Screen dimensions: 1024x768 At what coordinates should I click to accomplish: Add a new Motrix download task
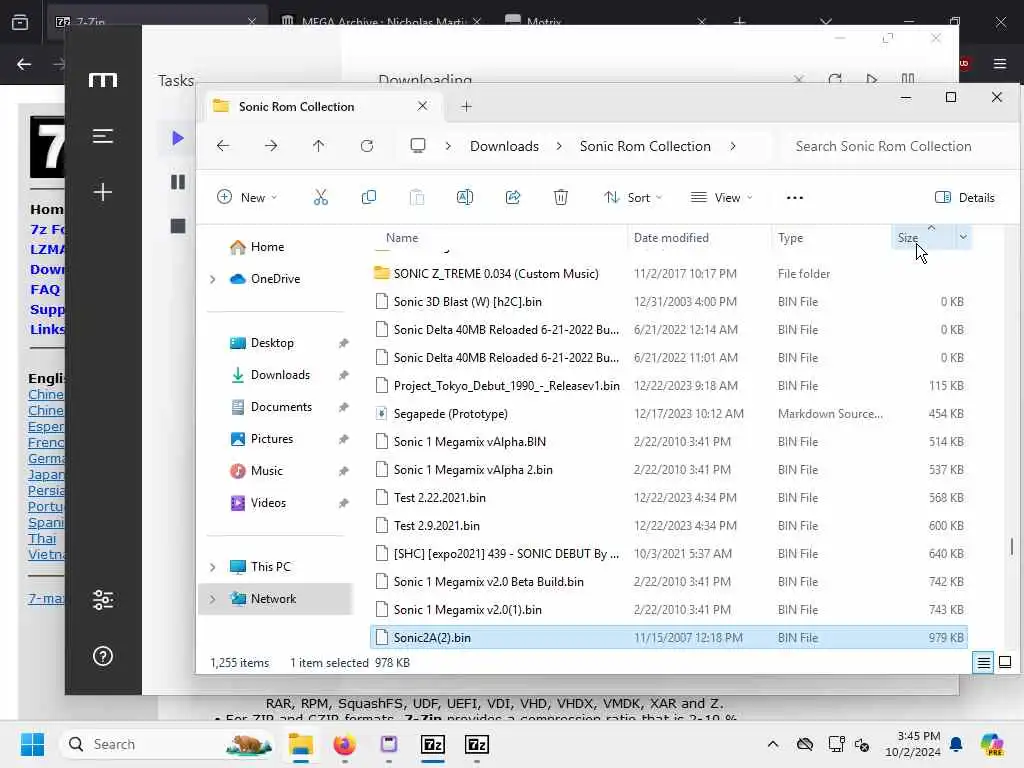pyautogui.click(x=103, y=192)
